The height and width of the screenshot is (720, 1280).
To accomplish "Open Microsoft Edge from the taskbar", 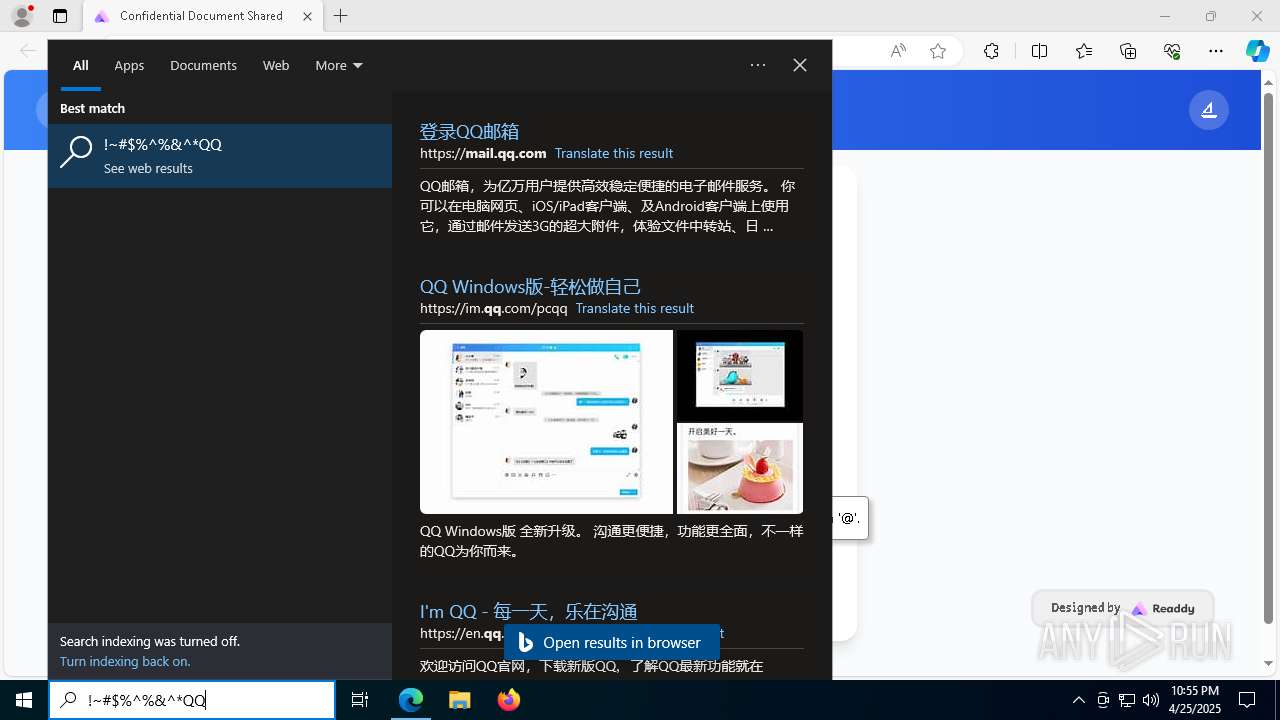I will tap(411, 700).
